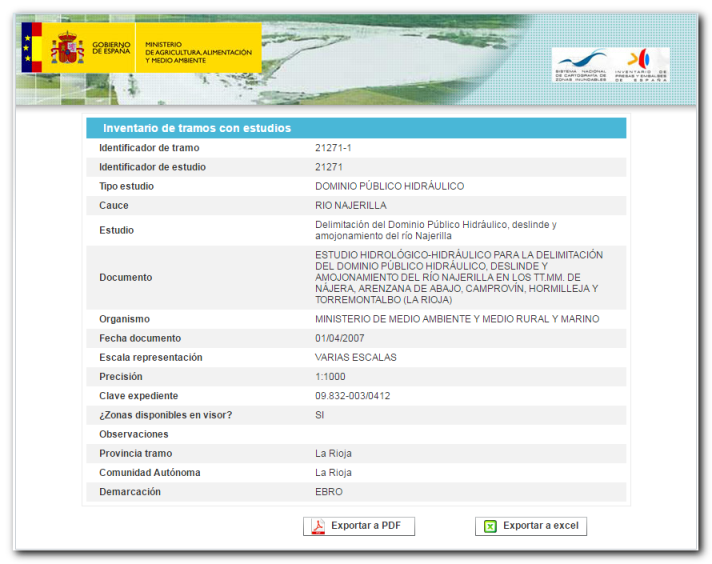Click the PDF icon in the export button
712x564 pixels.
coord(318,526)
